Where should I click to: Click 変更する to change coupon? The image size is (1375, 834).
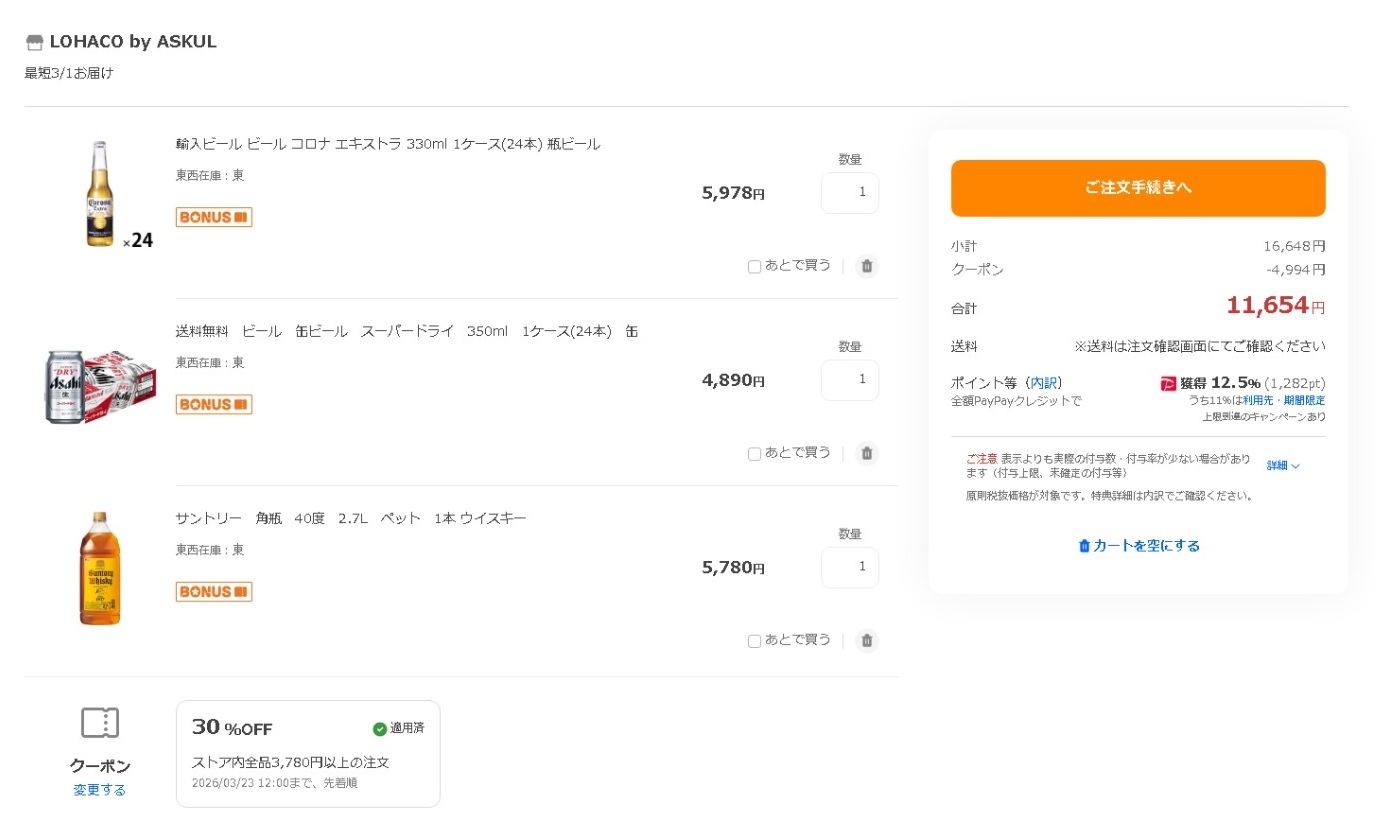point(100,790)
